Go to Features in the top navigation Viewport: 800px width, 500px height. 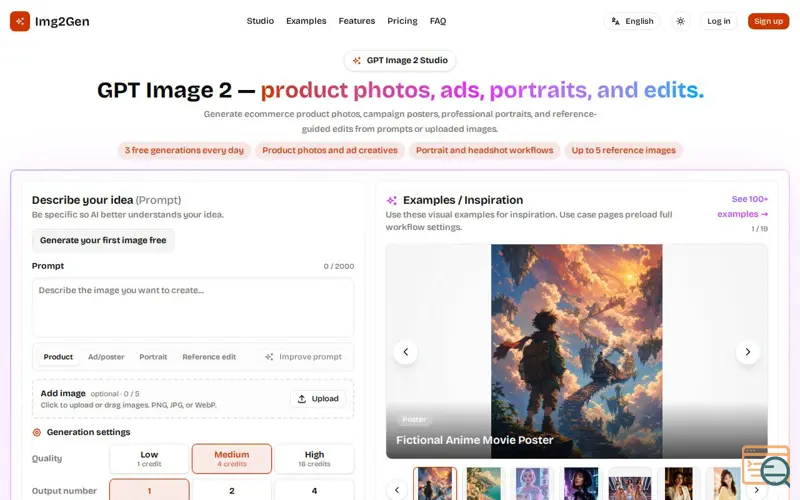tap(357, 21)
